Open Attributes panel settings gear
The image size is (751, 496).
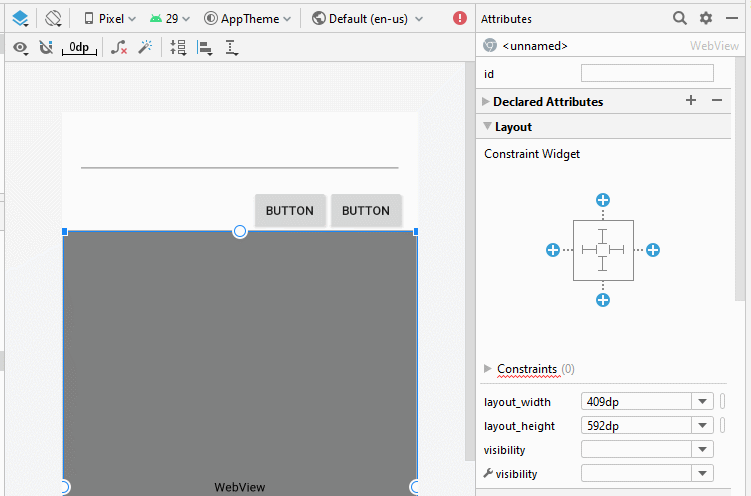point(705,18)
